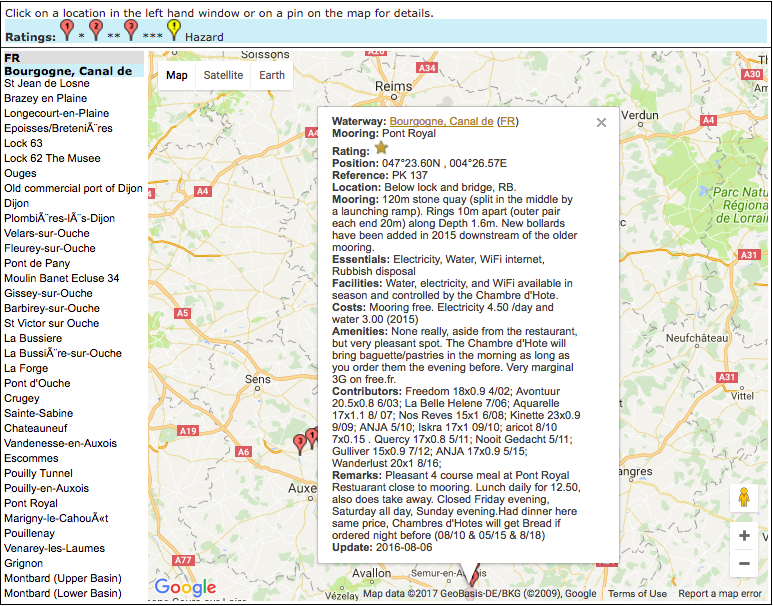Switch to Earth map view
The height and width of the screenshot is (606, 773).
point(272,75)
